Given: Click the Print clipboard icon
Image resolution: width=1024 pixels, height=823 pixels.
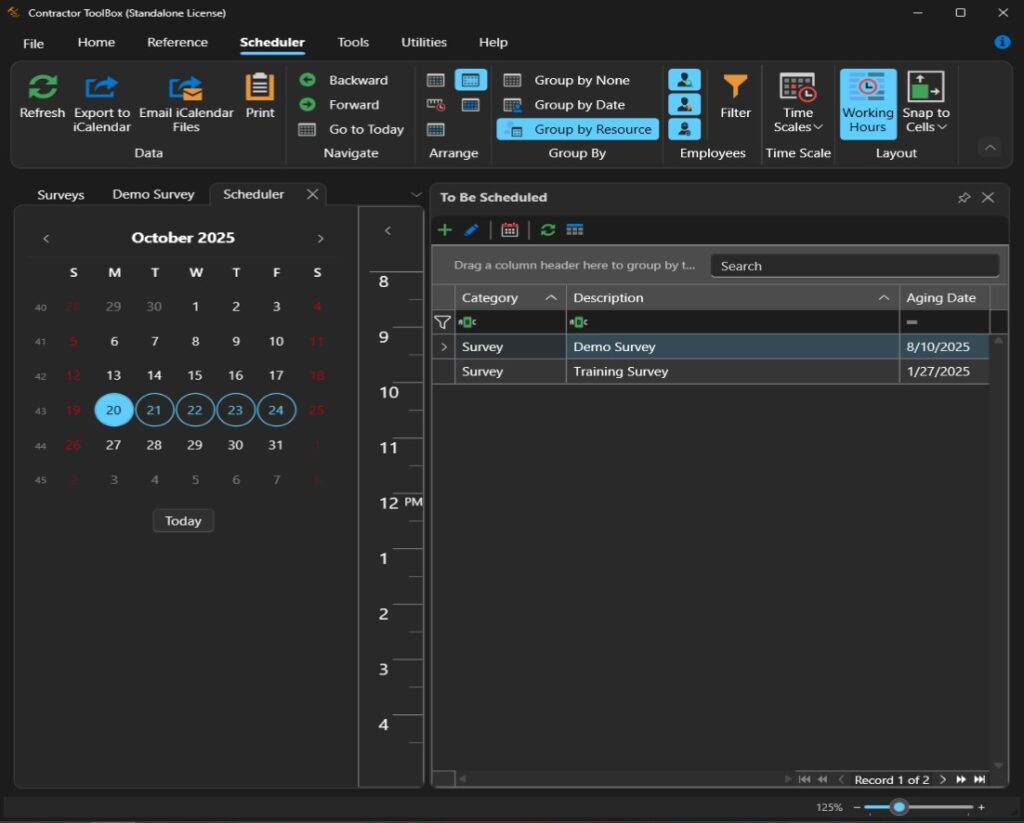Looking at the screenshot, I should point(260,88).
